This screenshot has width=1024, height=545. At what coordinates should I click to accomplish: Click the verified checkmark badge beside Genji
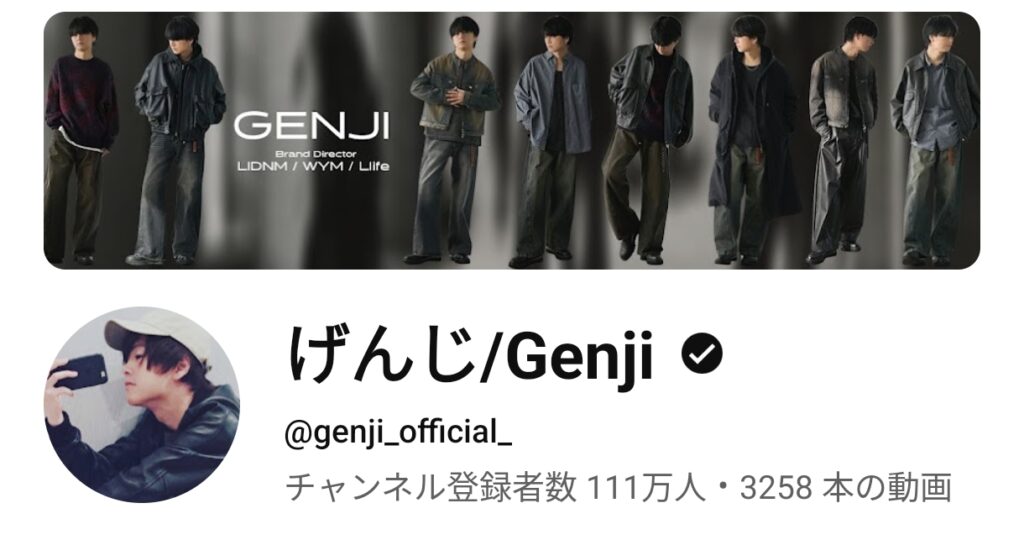(702, 353)
